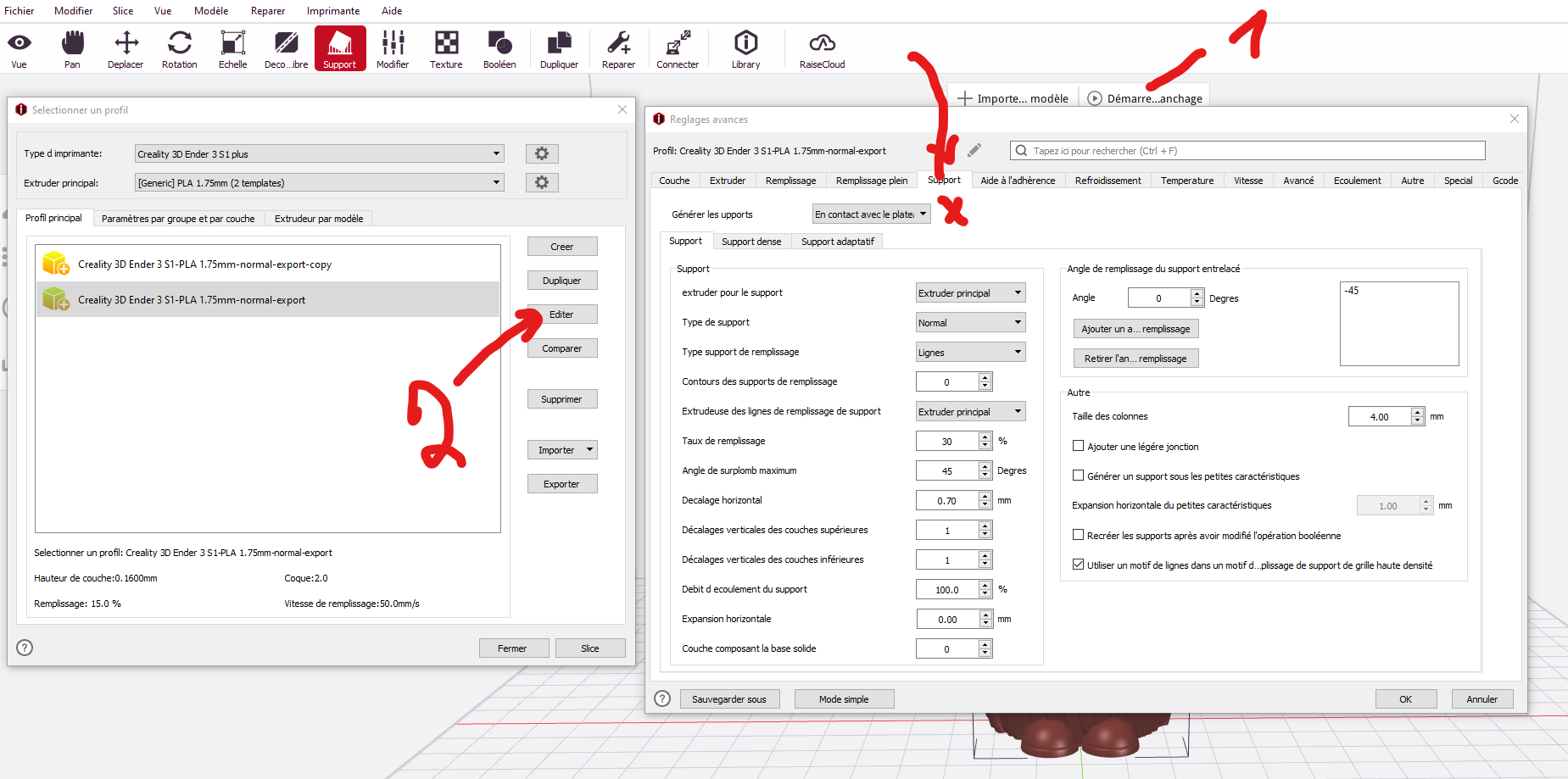
Task: Switch to the Remplissage tab
Action: point(790,181)
